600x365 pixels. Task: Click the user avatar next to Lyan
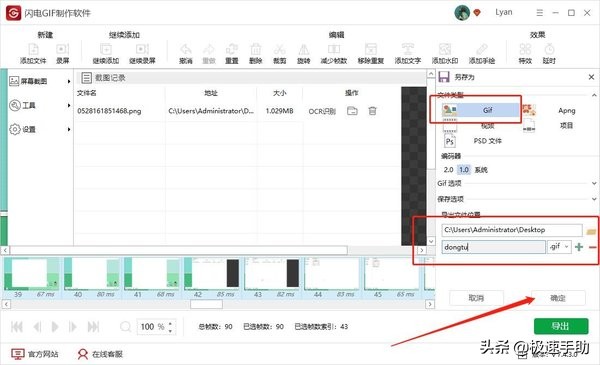[x=462, y=13]
